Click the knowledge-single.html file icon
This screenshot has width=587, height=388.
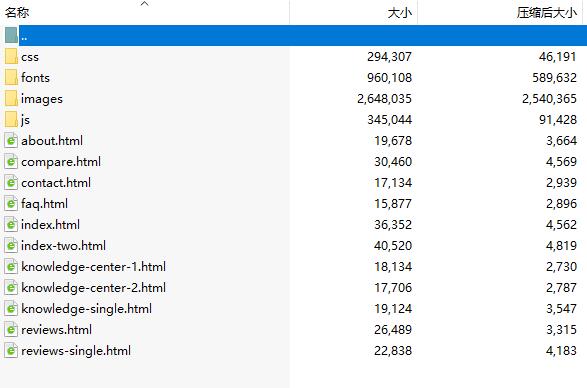tap(11, 309)
